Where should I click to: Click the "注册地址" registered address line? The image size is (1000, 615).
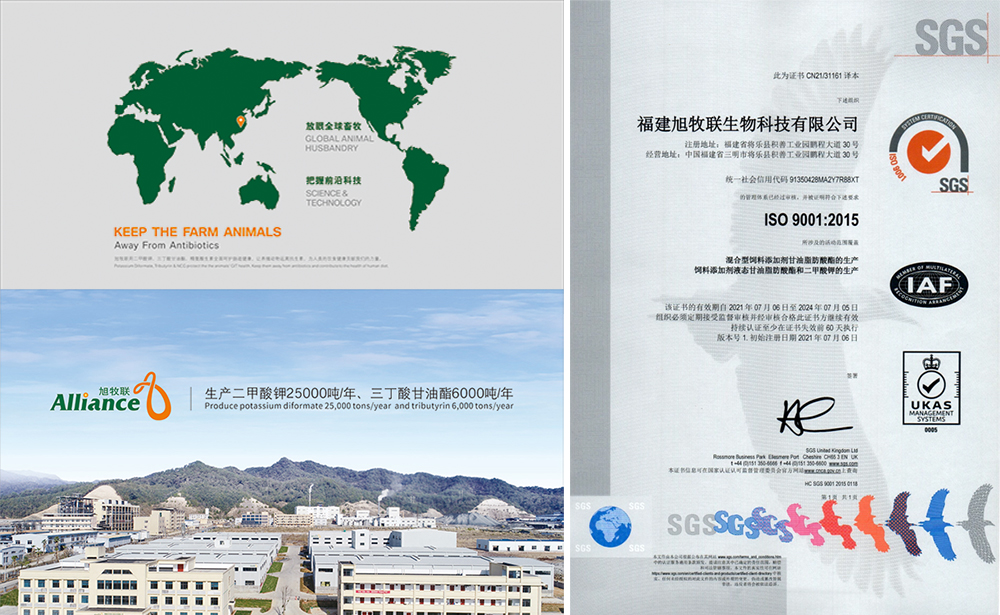click(772, 145)
